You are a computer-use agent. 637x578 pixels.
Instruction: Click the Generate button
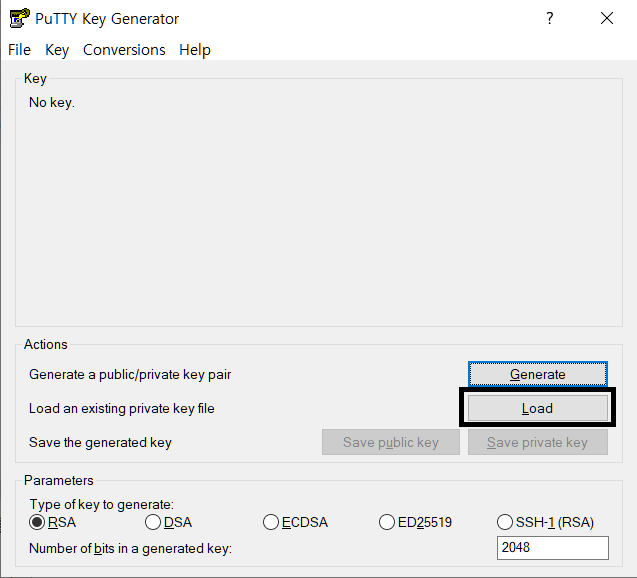click(537, 374)
